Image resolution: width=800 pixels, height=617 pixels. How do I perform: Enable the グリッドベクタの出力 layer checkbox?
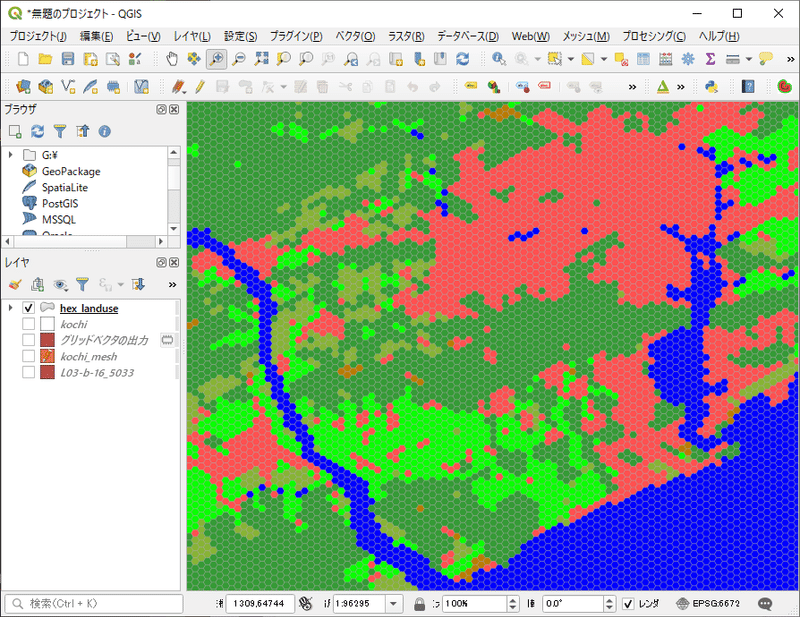(x=29, y=340)
